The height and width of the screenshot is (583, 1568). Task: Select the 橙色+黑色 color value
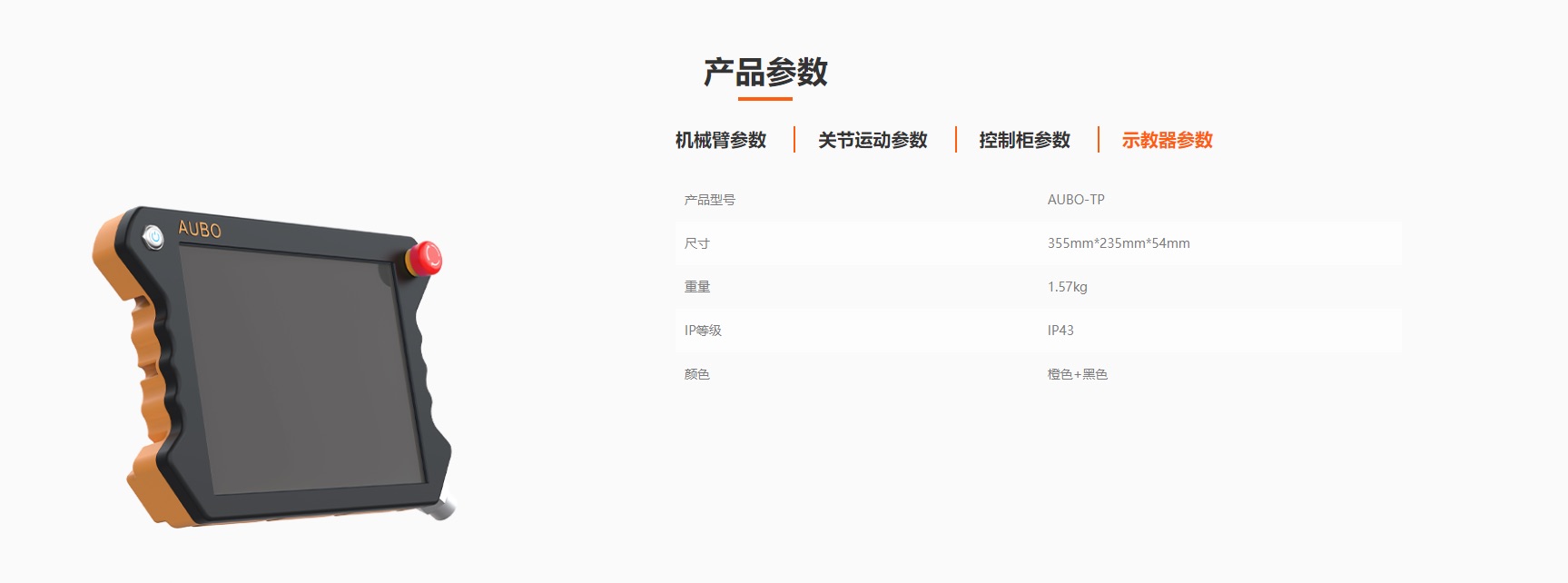click(x=1077, y=374)
